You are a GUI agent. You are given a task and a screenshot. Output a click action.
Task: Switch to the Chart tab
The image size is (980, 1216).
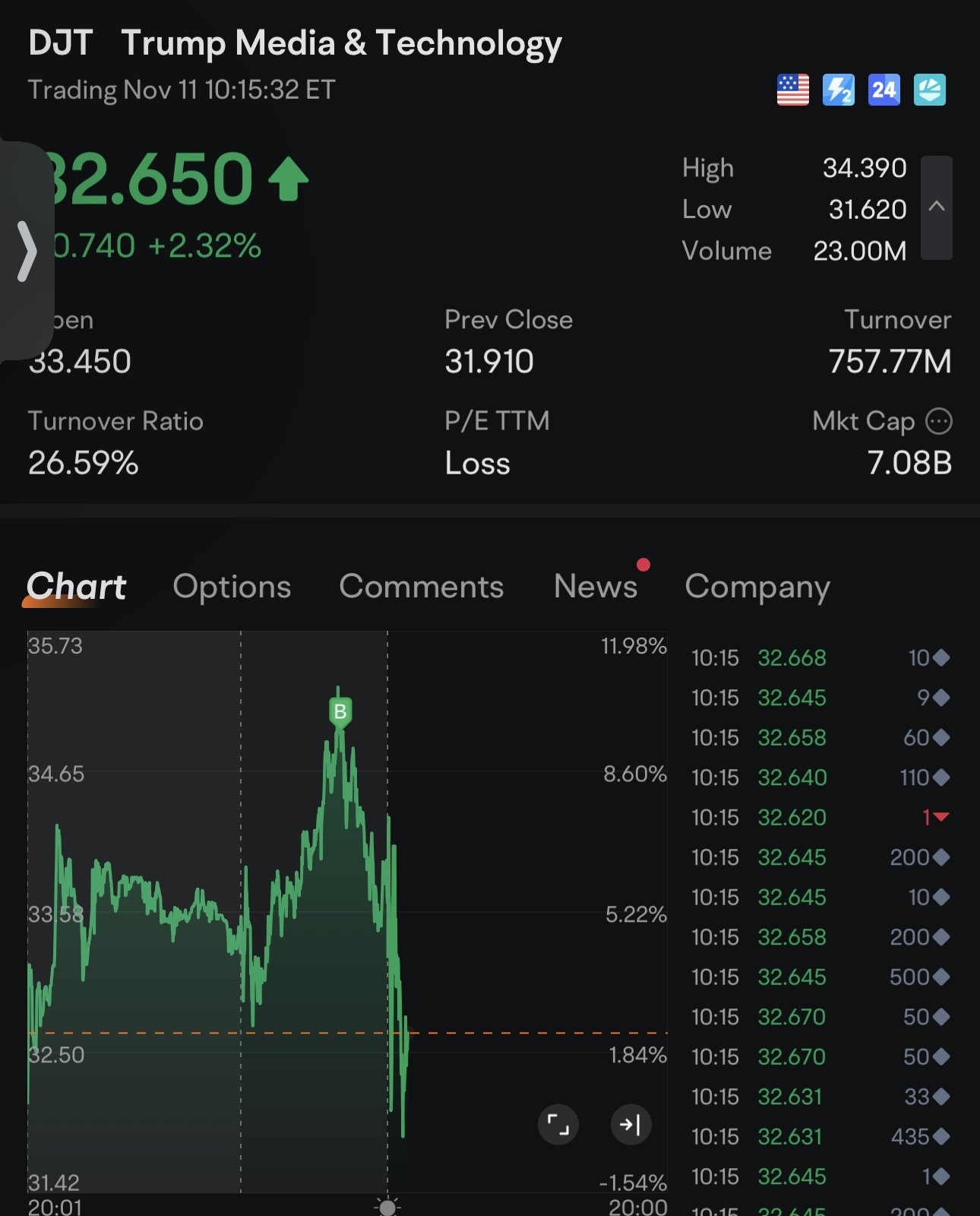(77, 587)
